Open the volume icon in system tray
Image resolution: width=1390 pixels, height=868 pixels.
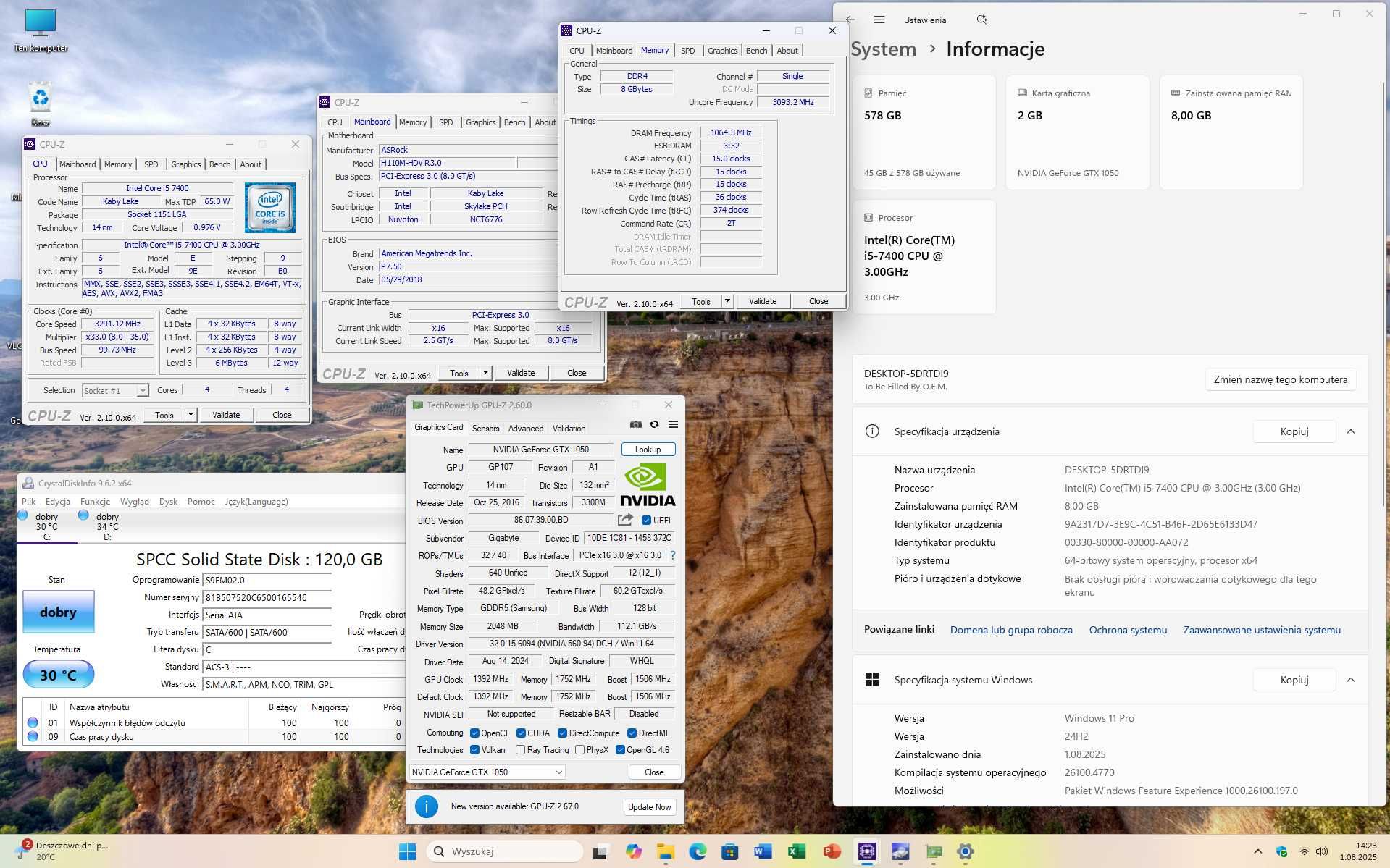[1322, 851]
